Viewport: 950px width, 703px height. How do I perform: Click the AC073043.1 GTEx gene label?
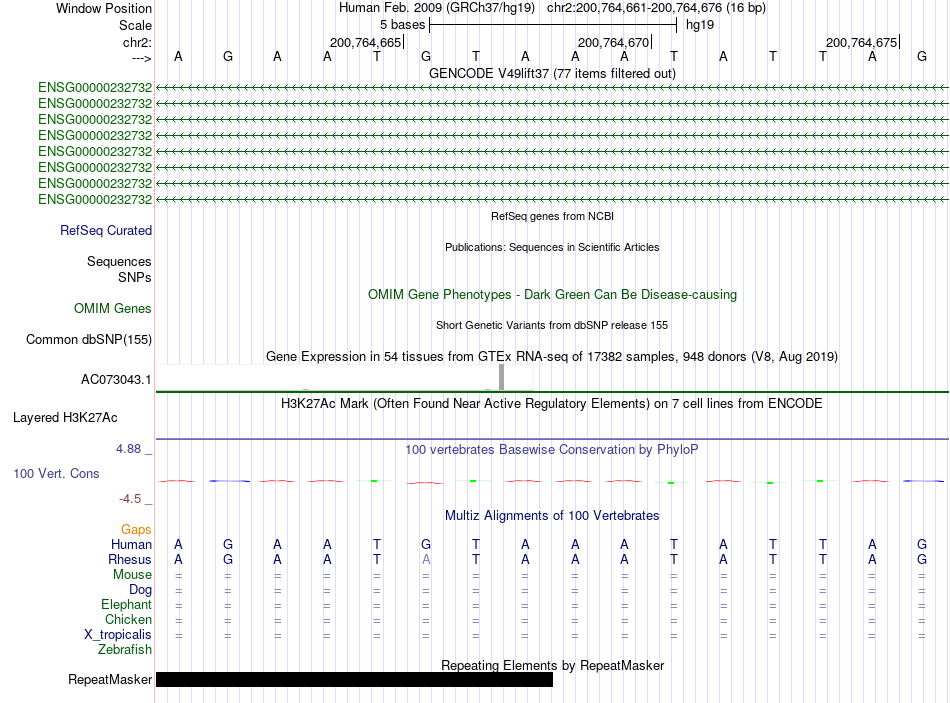point(116,379)
